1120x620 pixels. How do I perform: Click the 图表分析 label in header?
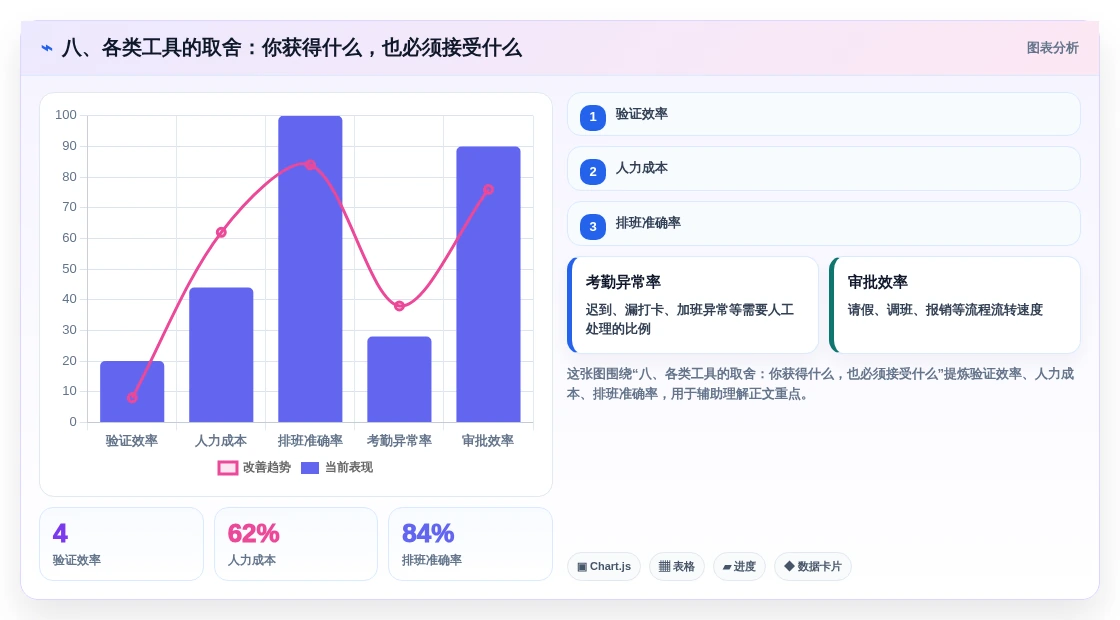(1052, 48)
